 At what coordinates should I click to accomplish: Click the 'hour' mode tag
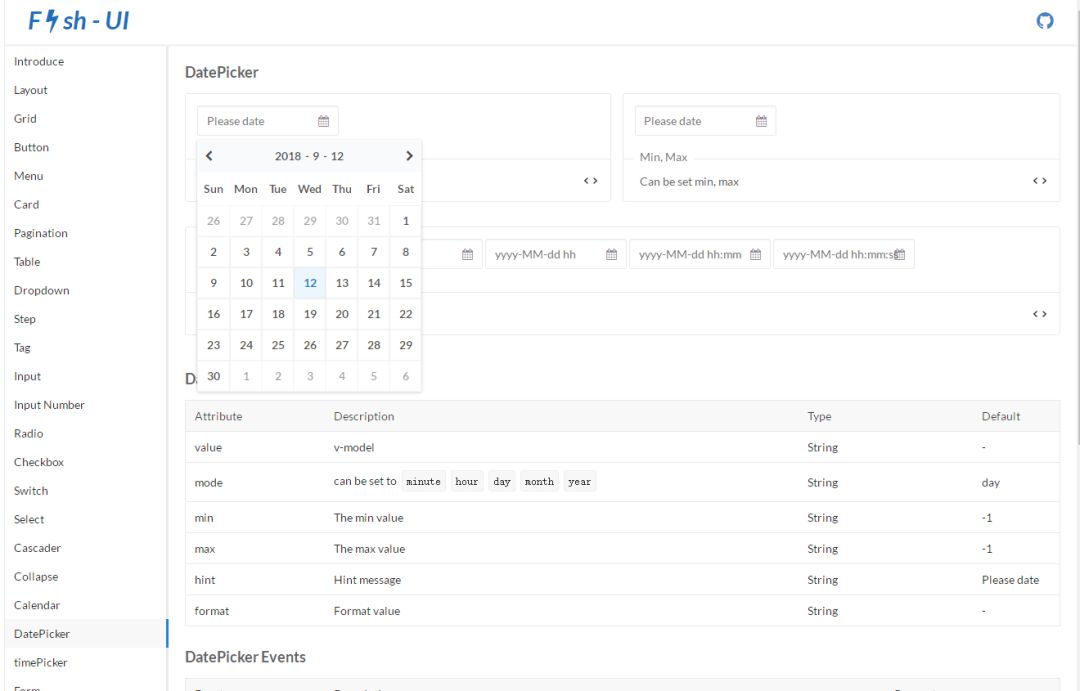tap(466, 482)
